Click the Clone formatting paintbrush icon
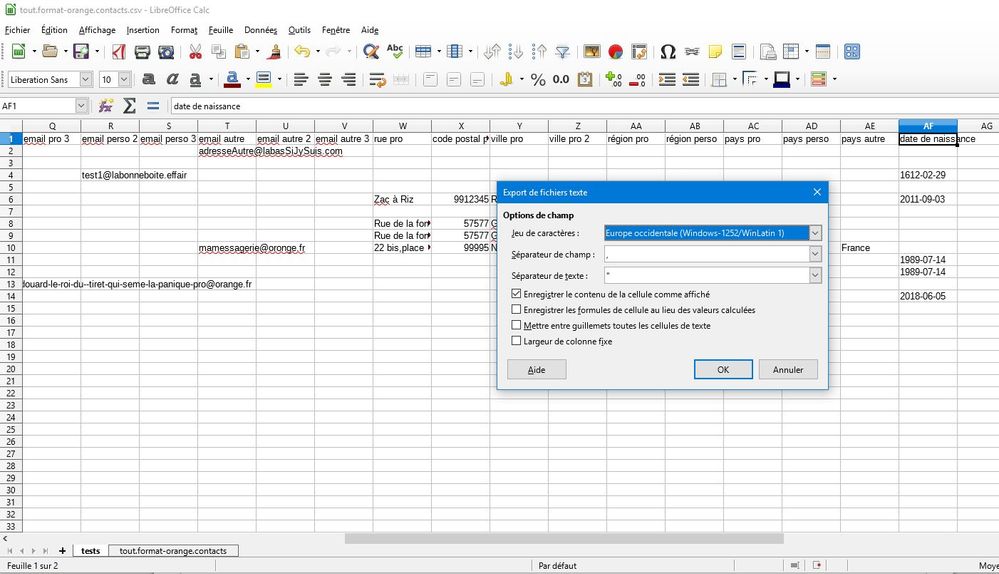 click(x=274, y=52)
